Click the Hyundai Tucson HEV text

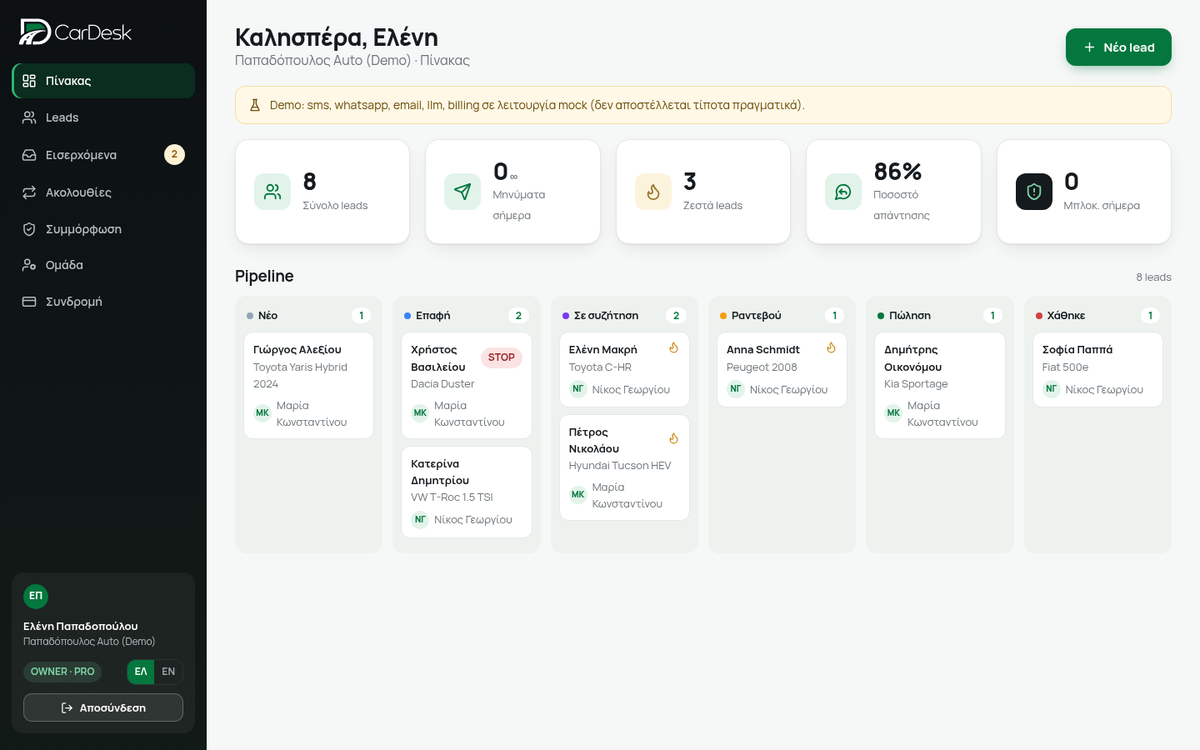tap(620, 465)
